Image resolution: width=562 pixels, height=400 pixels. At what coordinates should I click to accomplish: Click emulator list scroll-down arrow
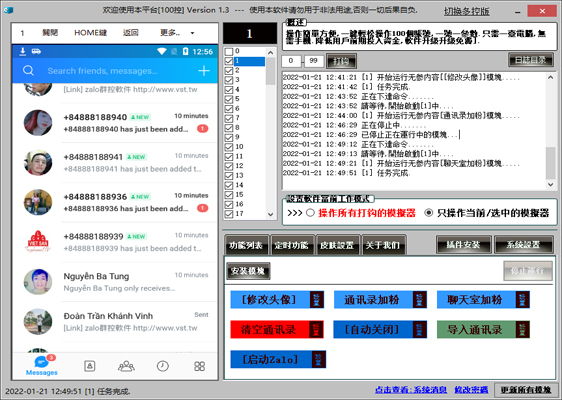pos(271,214)
